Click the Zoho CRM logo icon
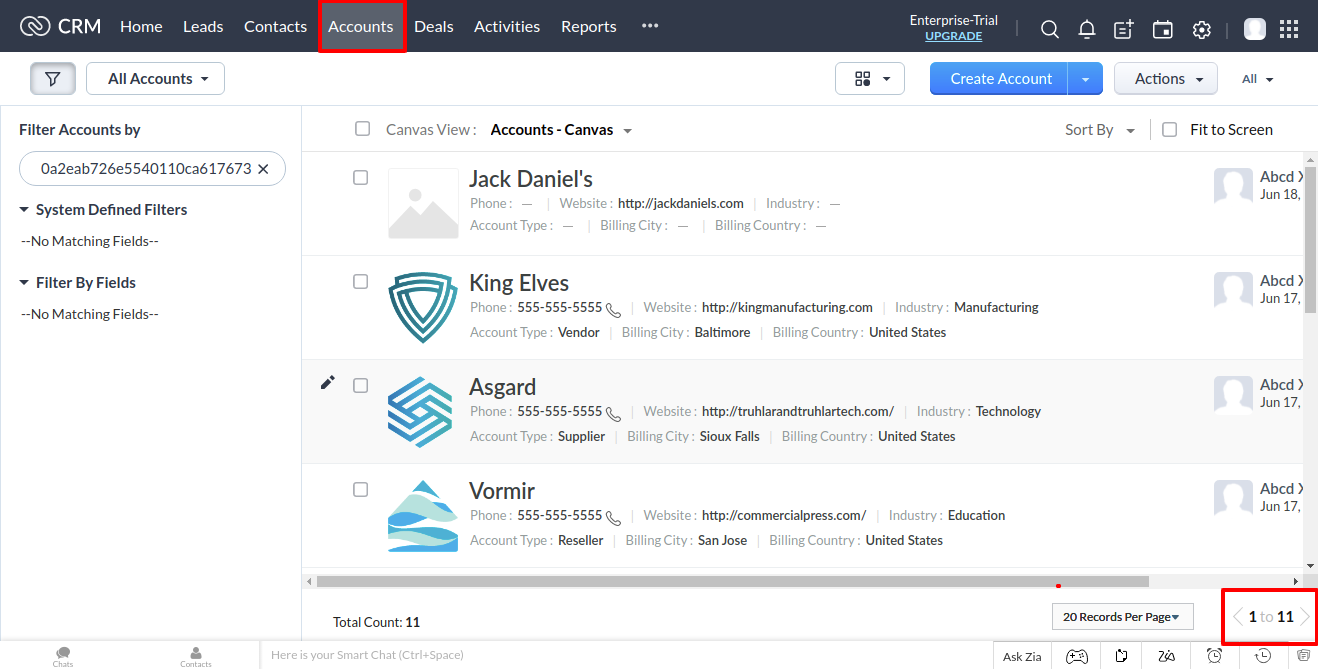Screen dimensions: 1318x669 tap(35, 26)
